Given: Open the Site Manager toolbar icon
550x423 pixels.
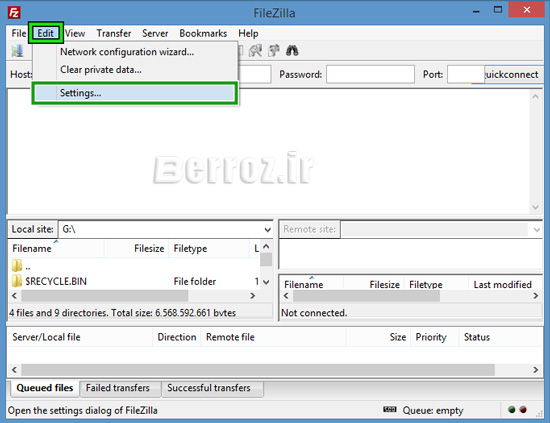Looking at the screenshot, I should point(18,51).
